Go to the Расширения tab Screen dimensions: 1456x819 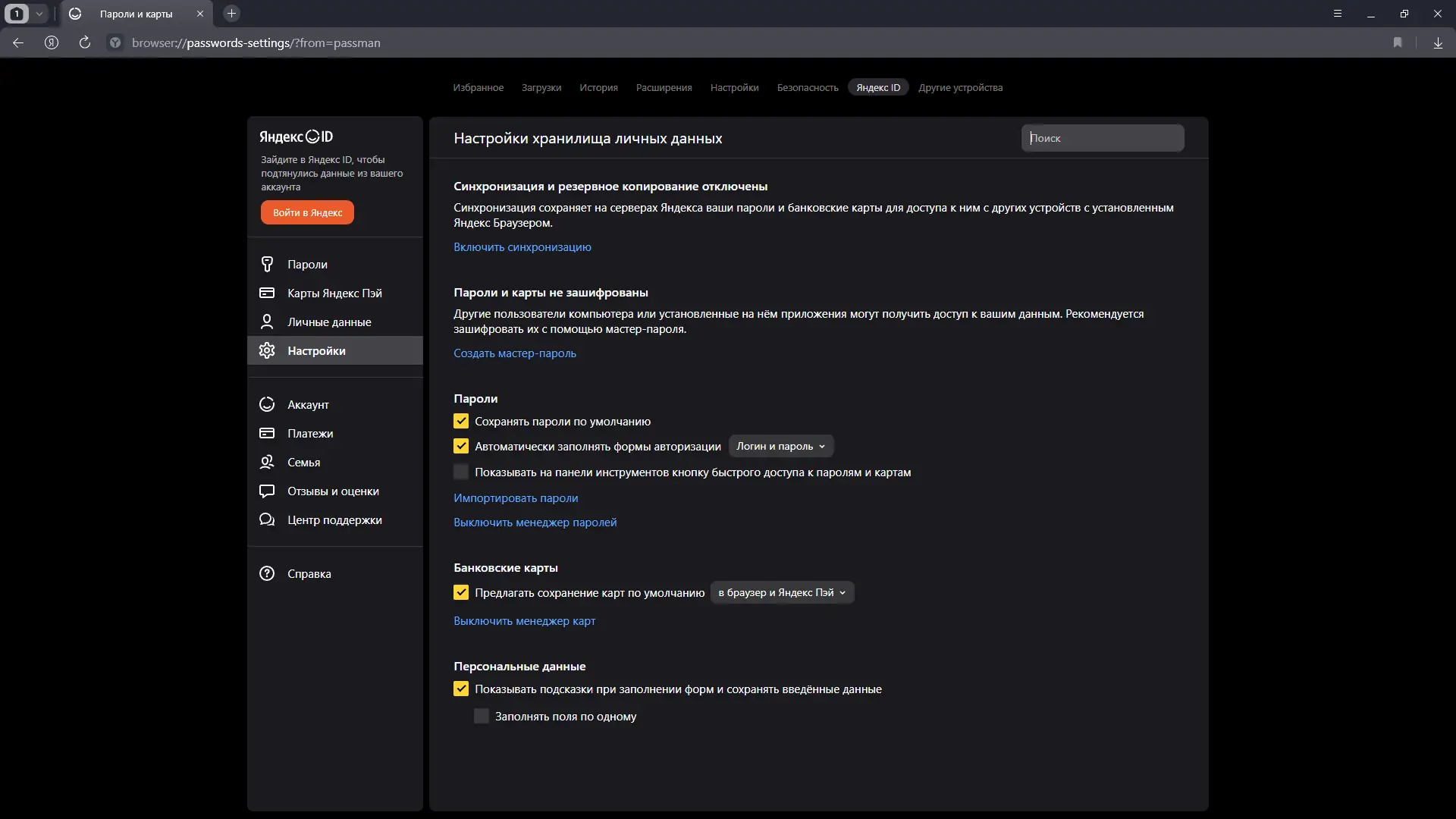pos(664,88)
